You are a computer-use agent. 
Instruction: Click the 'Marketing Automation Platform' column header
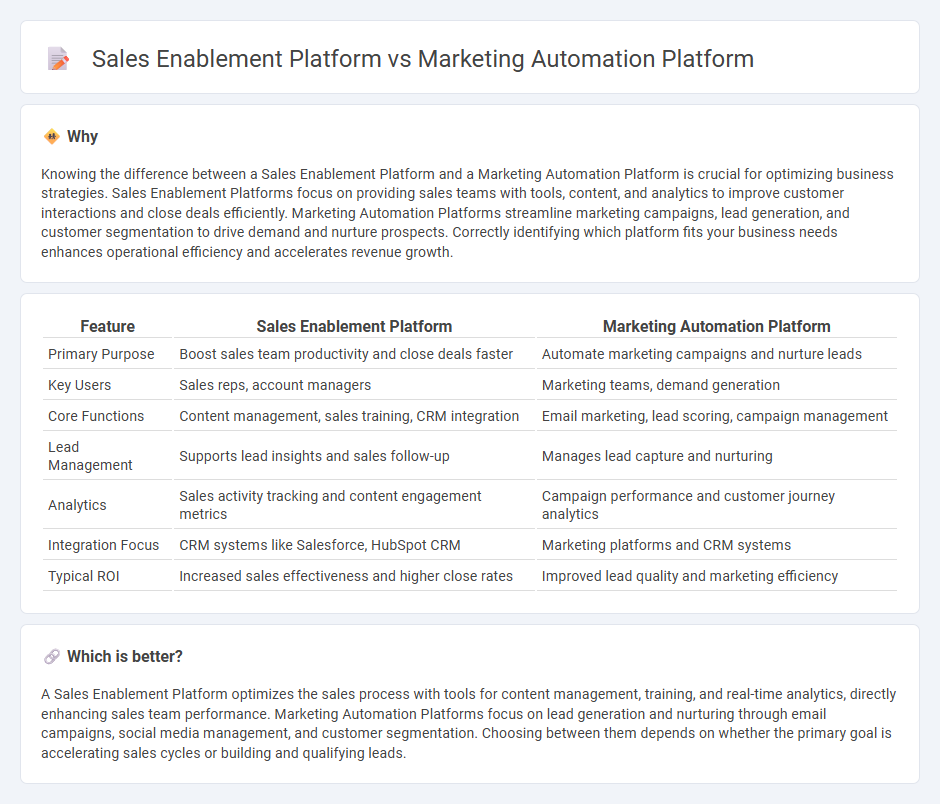click(x=716, y=326)
